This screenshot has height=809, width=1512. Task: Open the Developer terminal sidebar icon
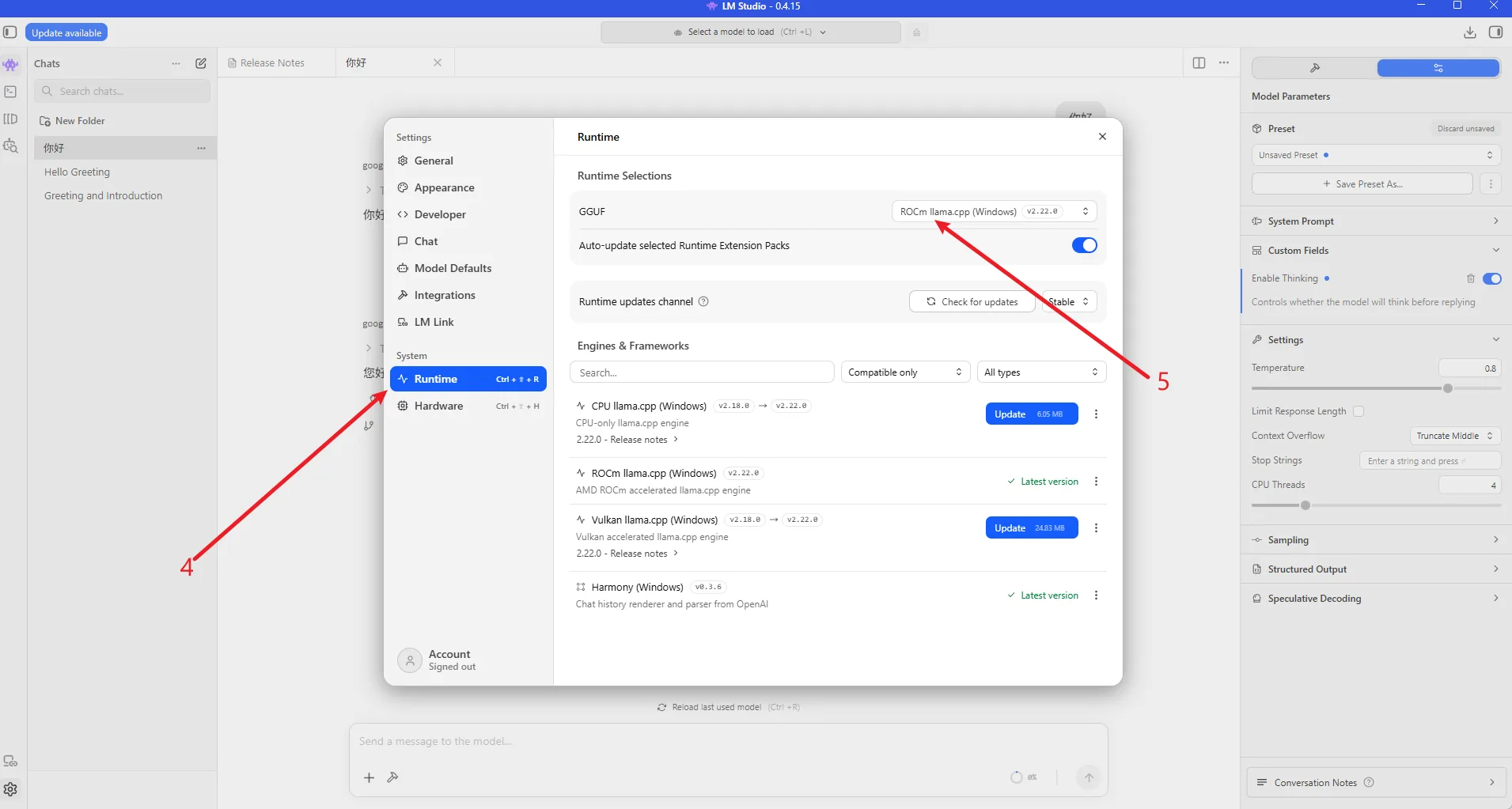click(x=10, y=92)
